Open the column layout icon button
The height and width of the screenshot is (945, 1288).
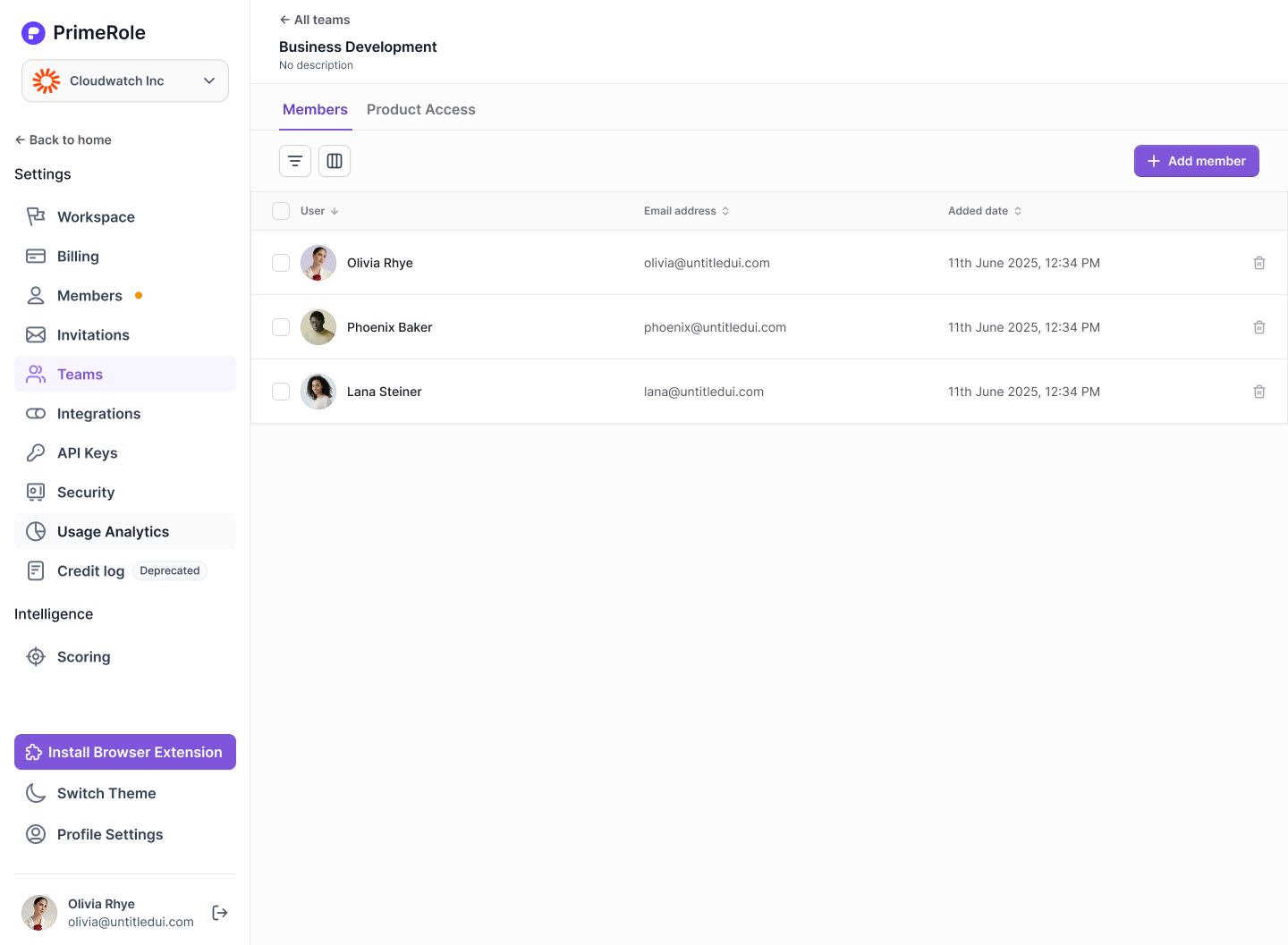tap(335, 161)
